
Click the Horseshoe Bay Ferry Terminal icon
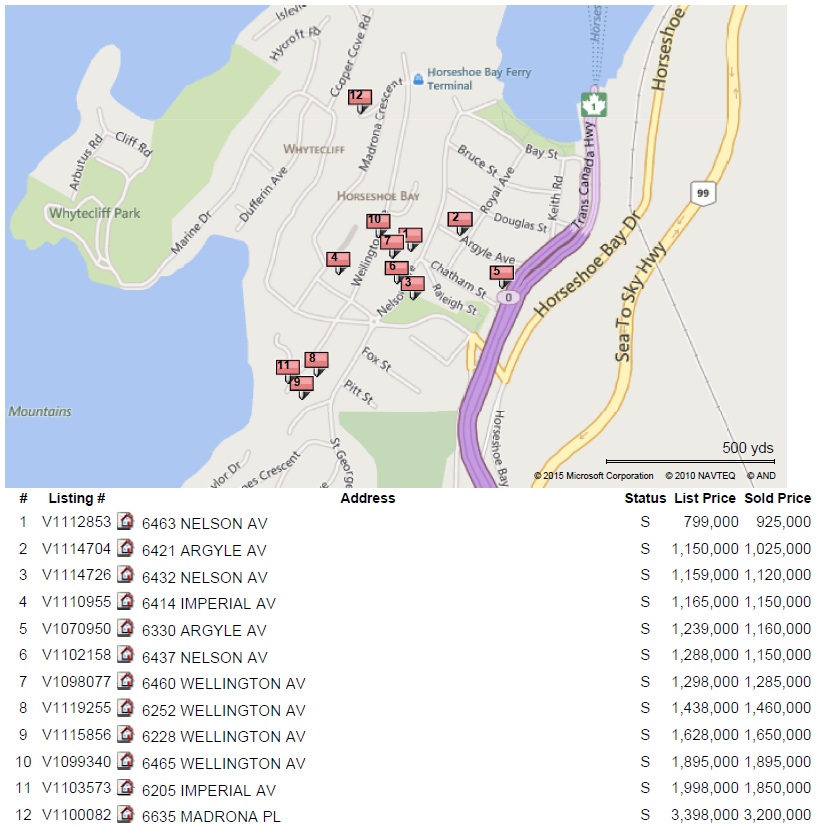point(418,79)
